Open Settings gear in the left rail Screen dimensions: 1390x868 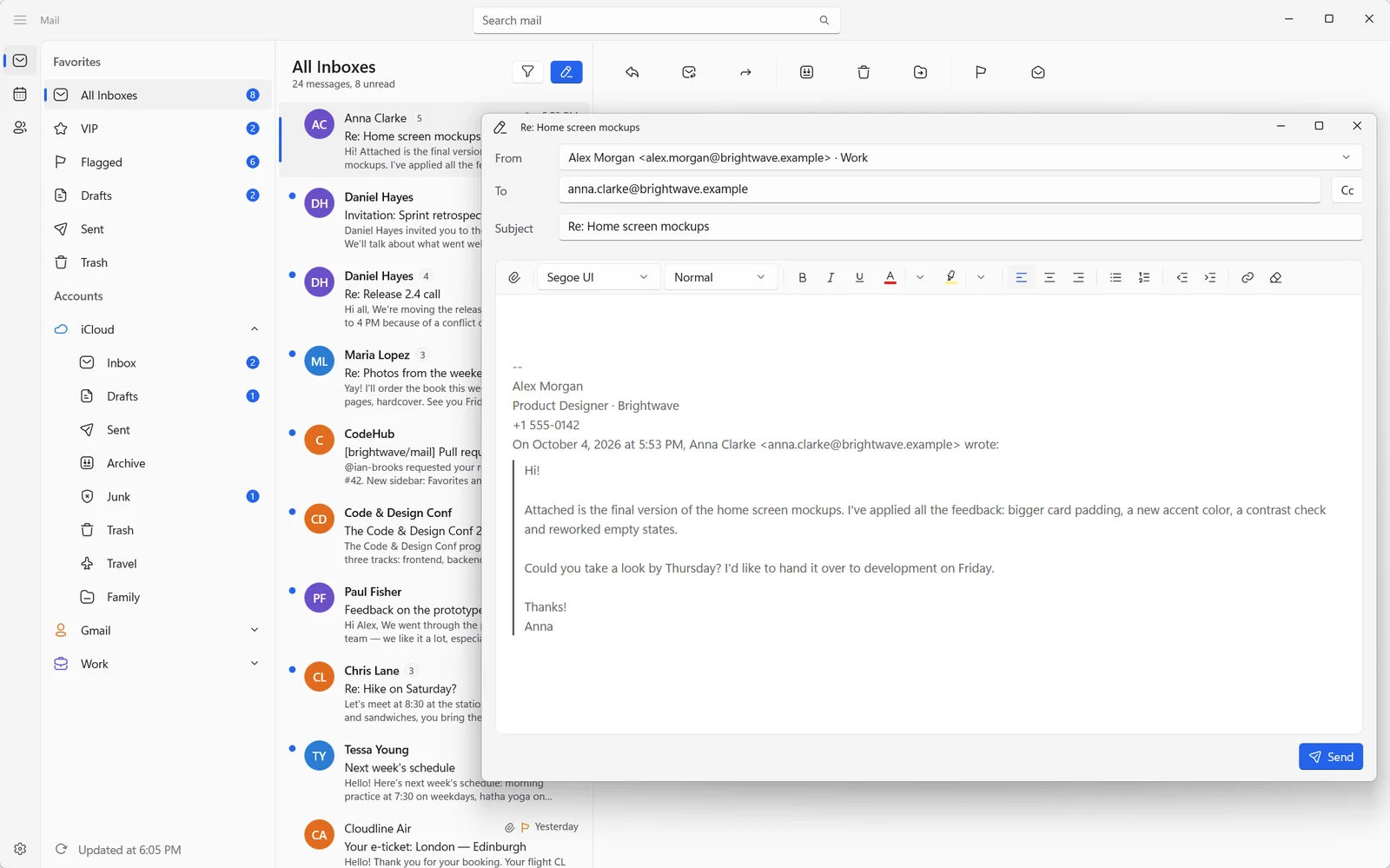(x=20, y=849)
